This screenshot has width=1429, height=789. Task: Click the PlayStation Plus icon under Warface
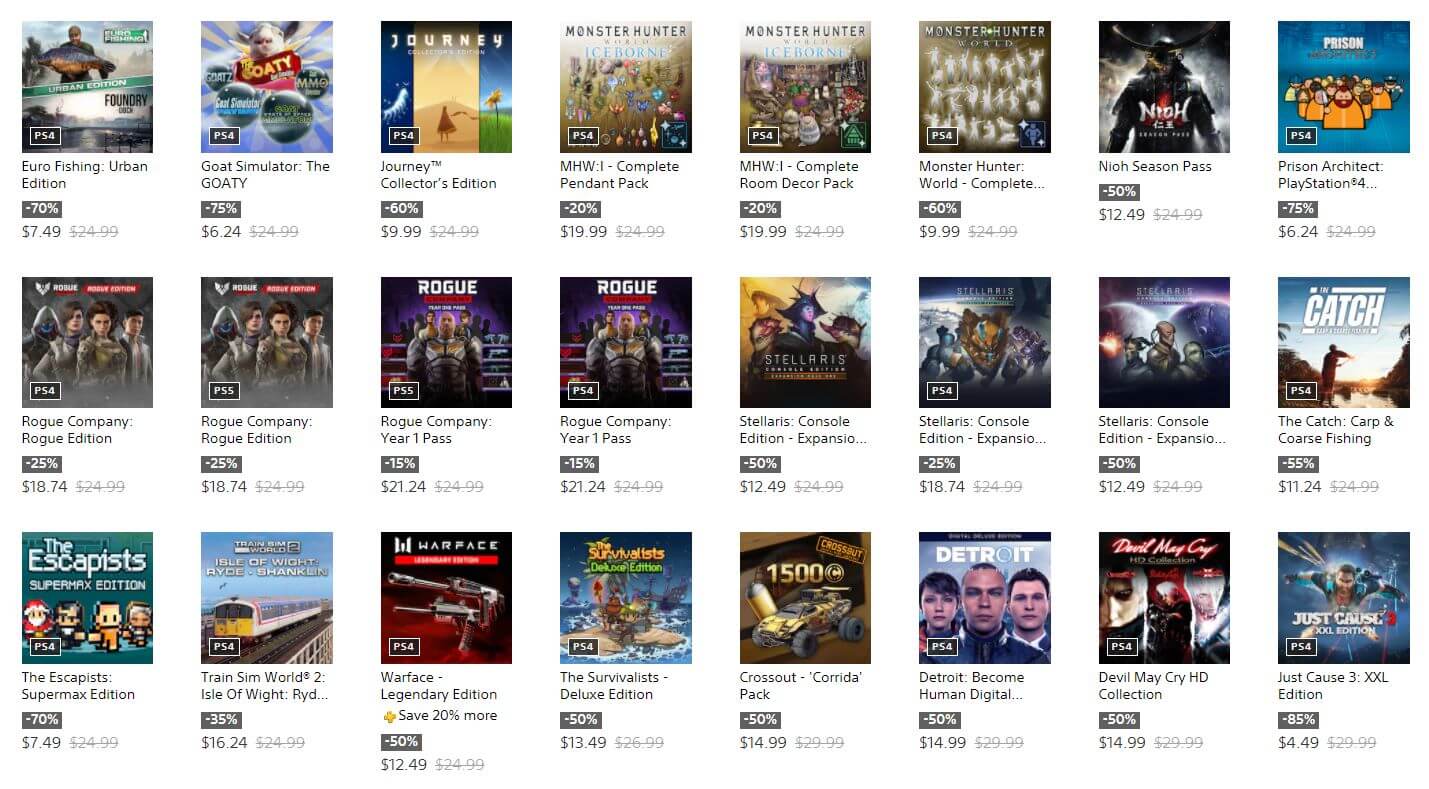coord(390,717)
